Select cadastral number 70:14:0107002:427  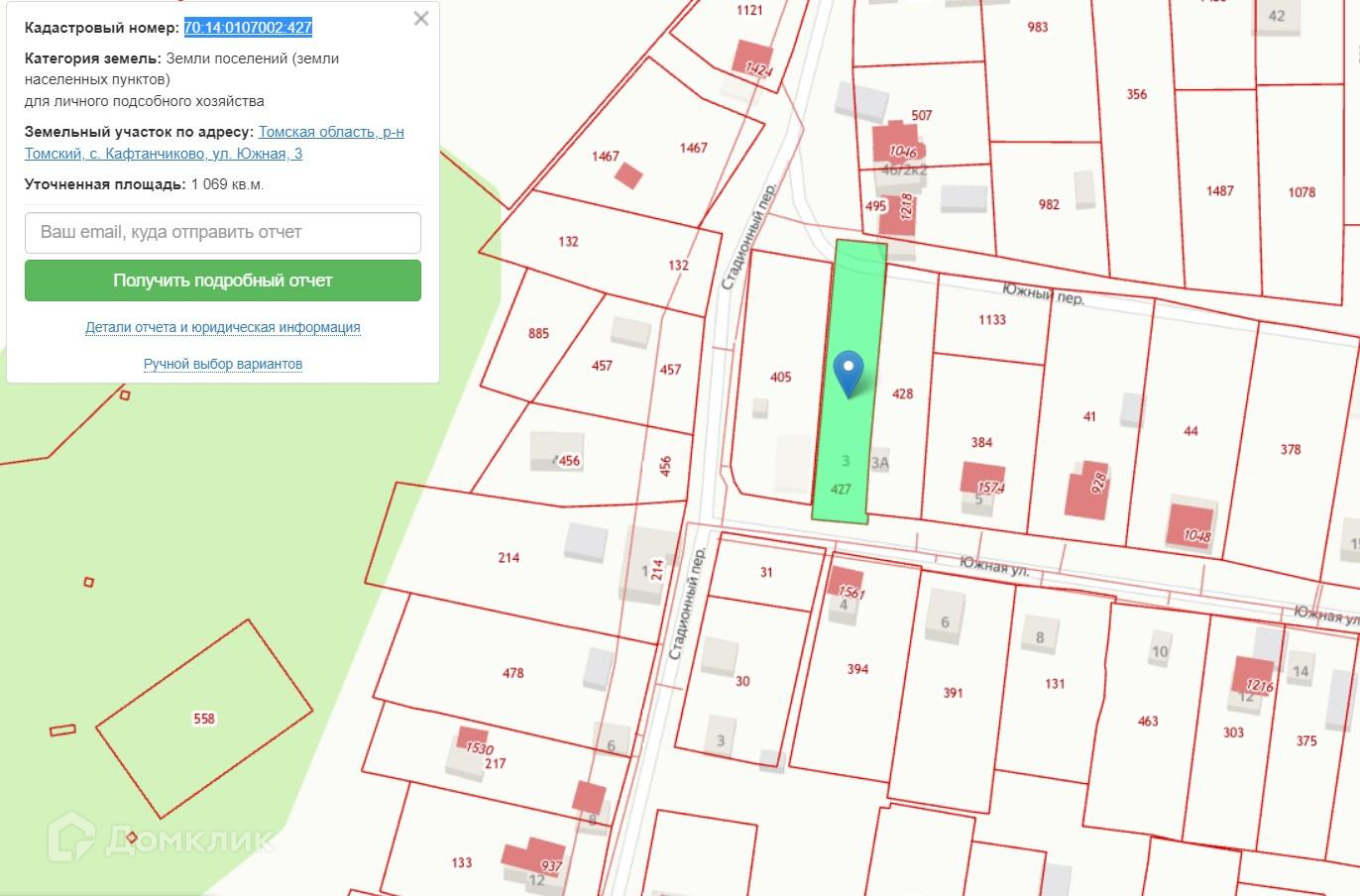point(248,28)
